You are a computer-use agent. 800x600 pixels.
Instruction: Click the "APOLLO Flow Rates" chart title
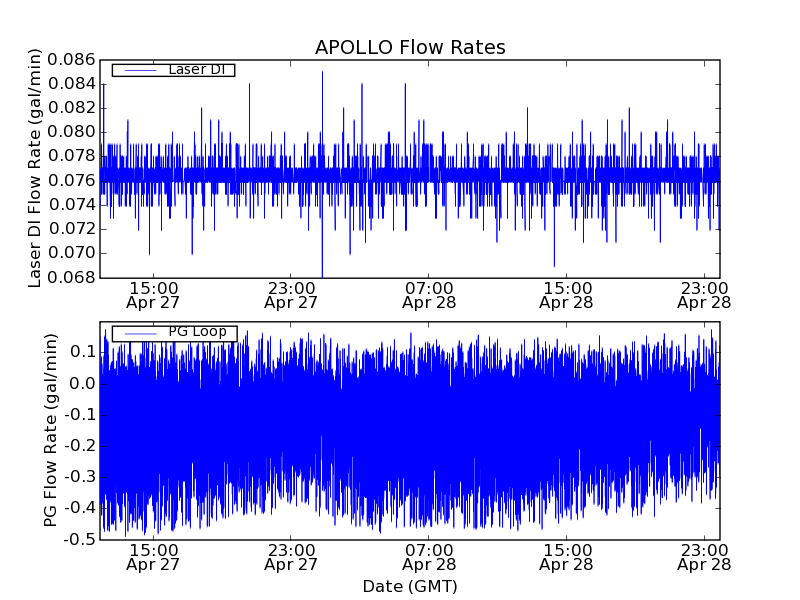[x=410, y=47]
